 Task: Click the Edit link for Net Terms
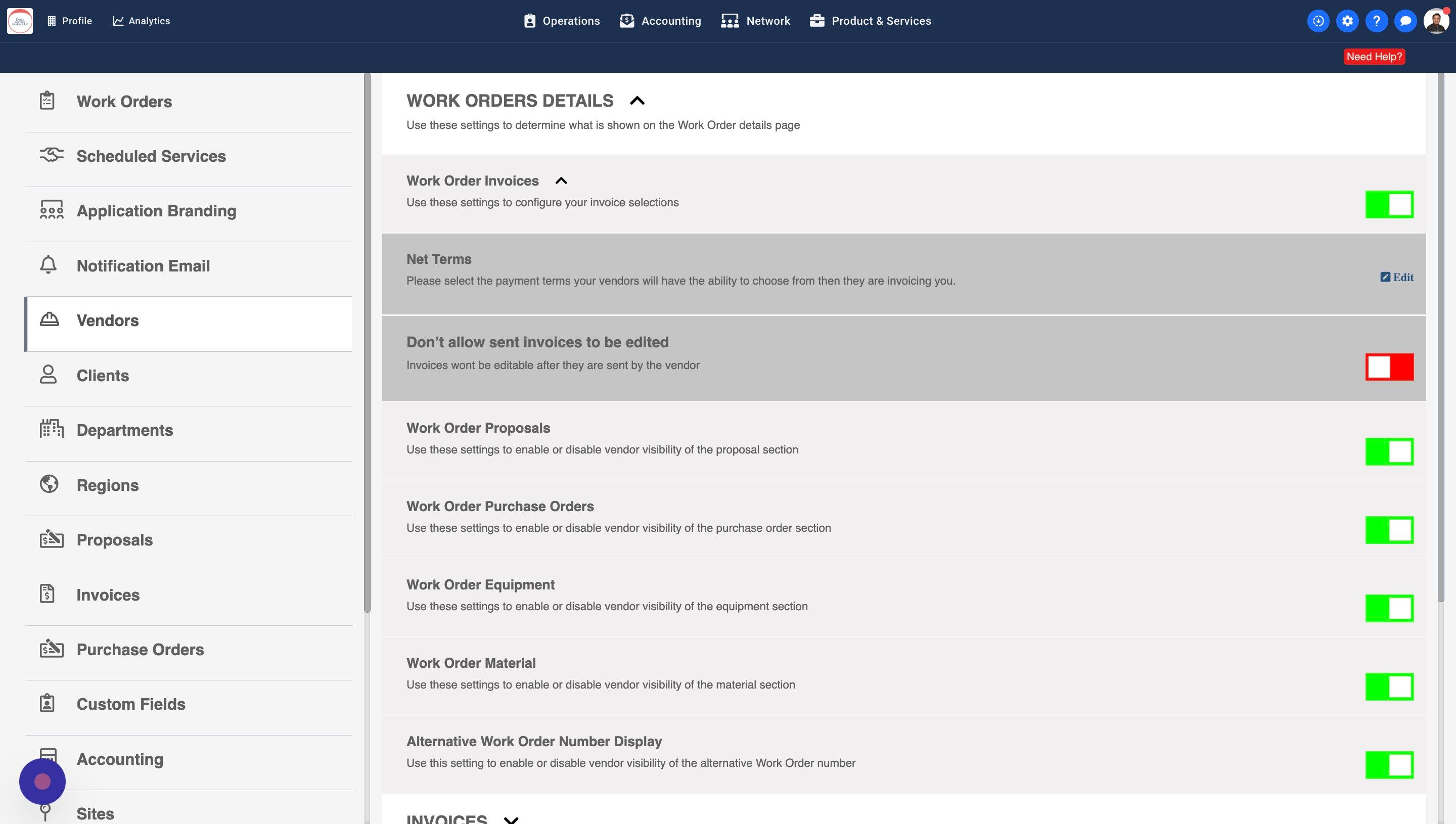click(1396, 278)
